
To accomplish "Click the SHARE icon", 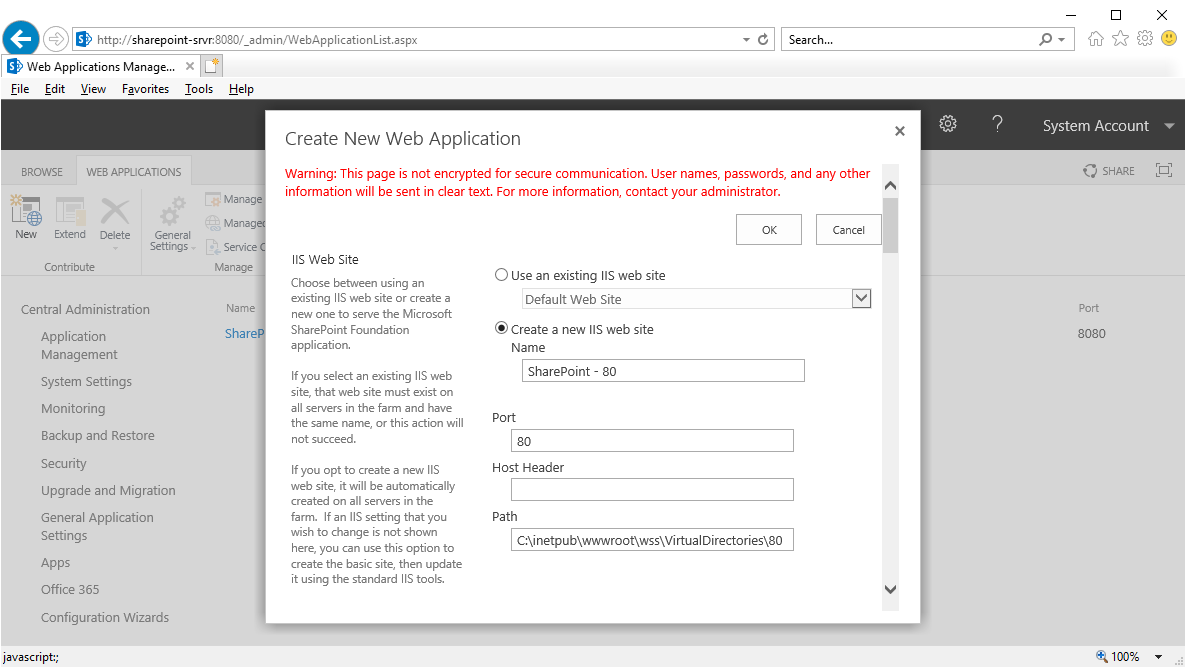I will [x=1108, y=170].
